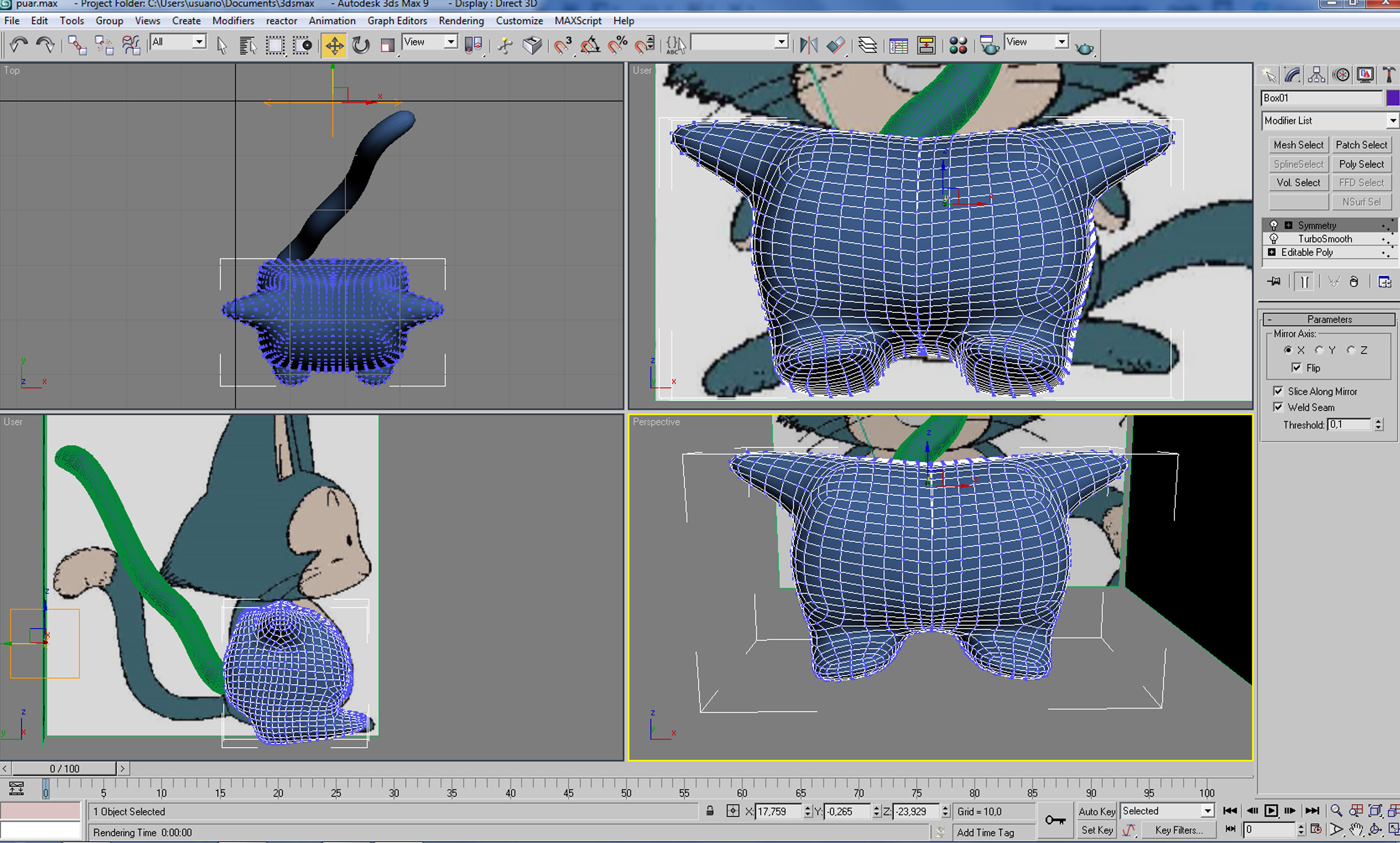Screen dimensions: 1400x843
Task: Disable the Weld Seam checkbox
Action: pos(1279,407)
